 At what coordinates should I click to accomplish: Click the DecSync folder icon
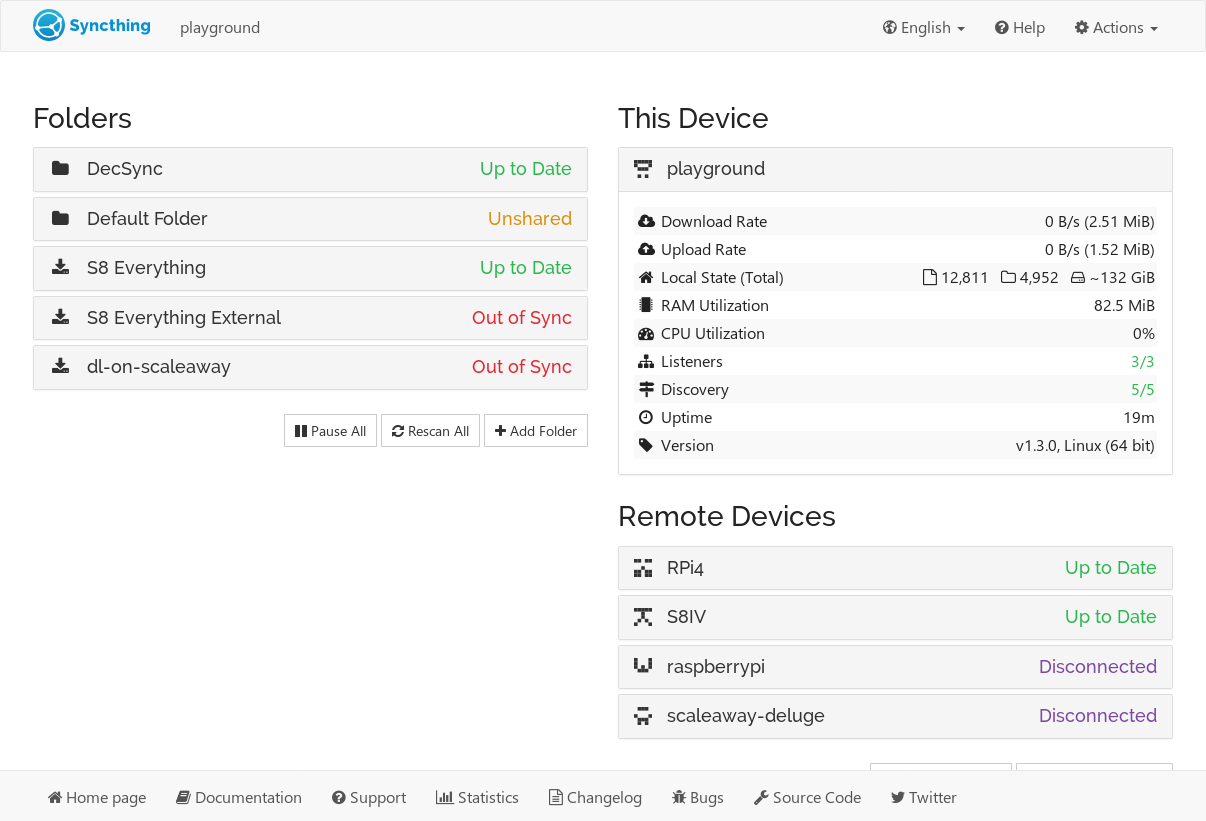coord(61,169)
